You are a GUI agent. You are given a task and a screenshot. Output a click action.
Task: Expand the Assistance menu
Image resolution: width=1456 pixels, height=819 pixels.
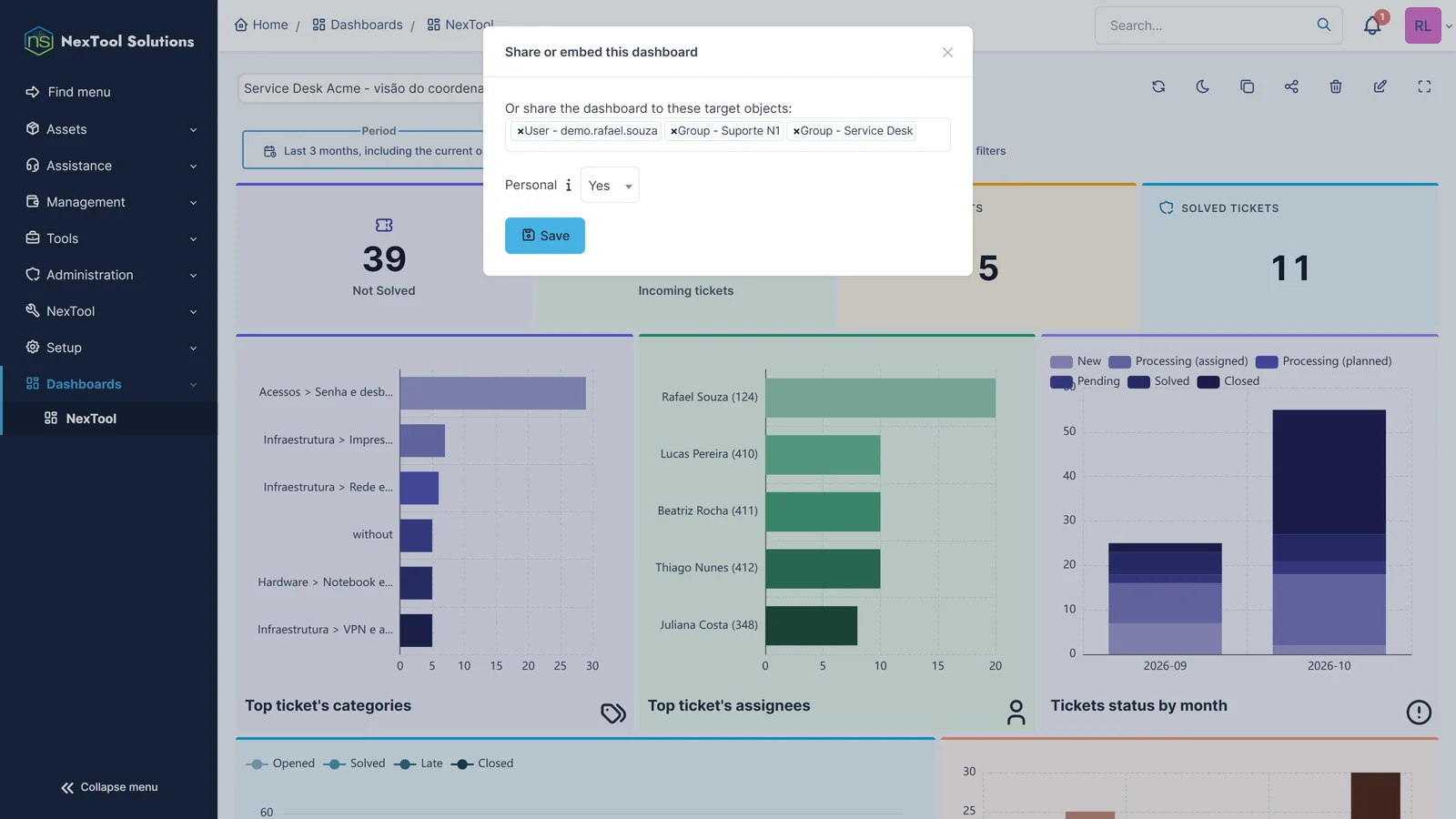click(109, 166)
